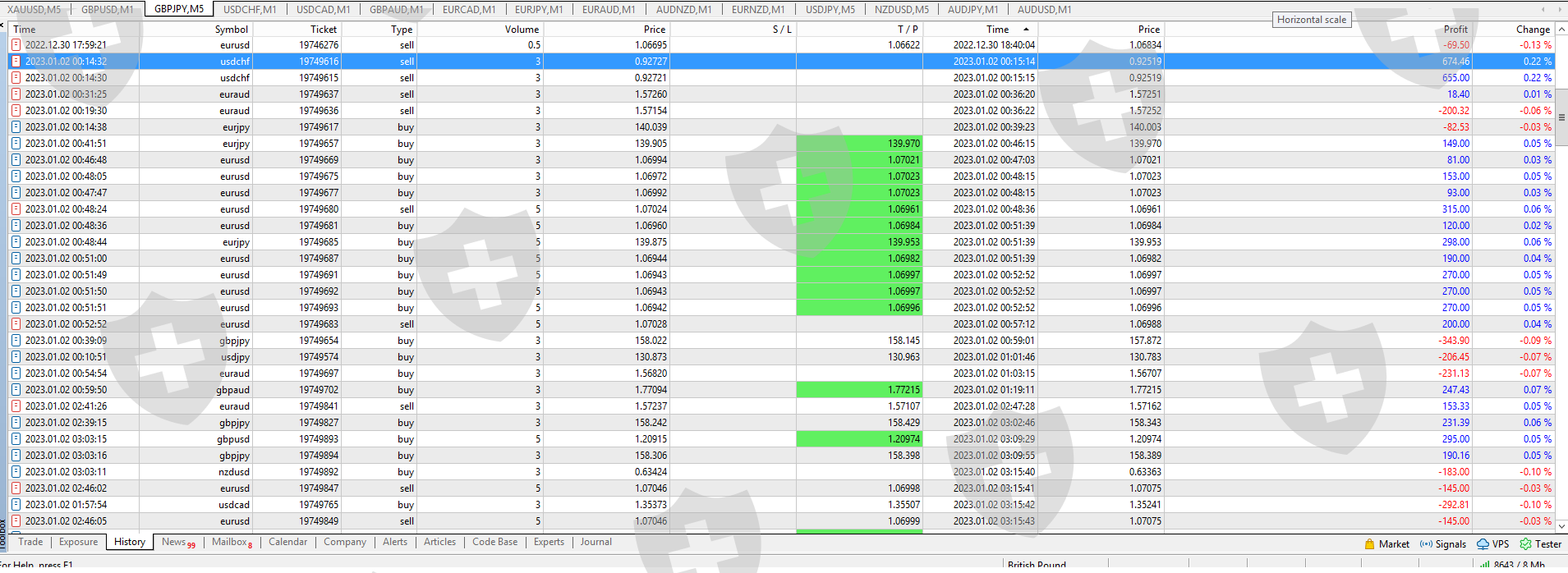Toggle the sort arrow on the close Time column

point(1026,29)
